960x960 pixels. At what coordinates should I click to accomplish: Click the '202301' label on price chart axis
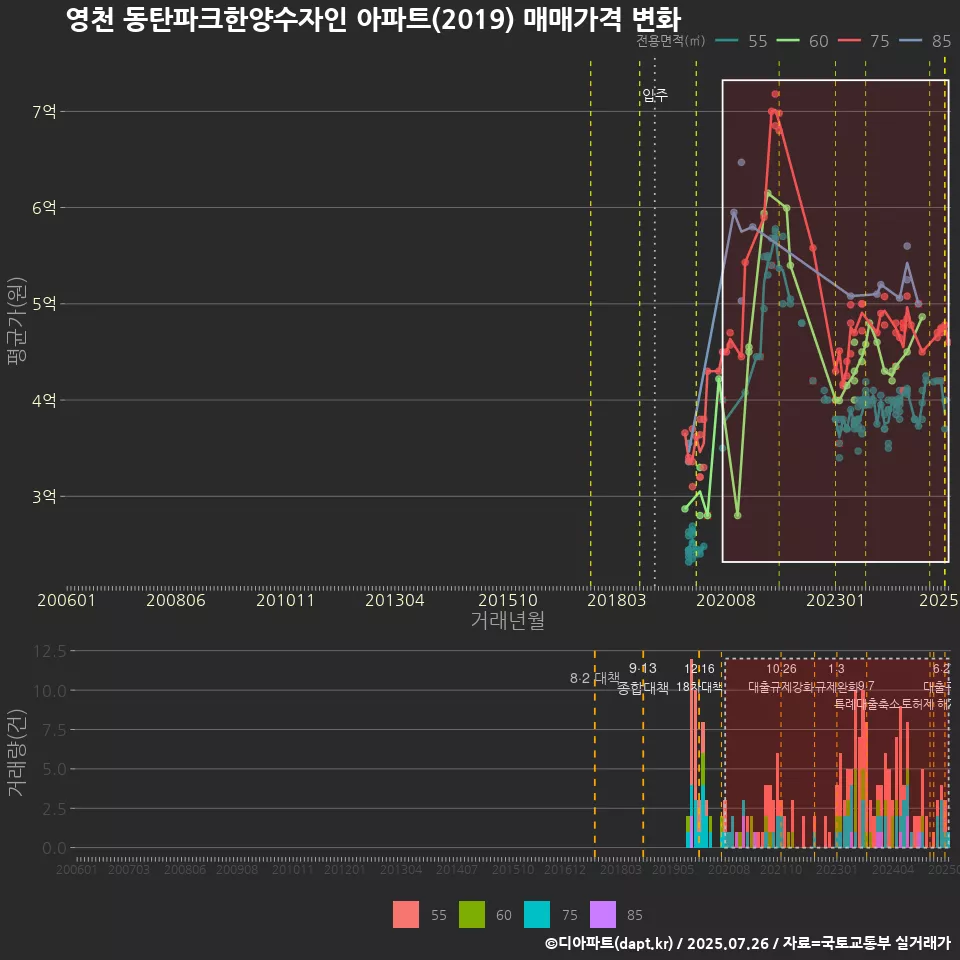pyautogui.click(x=835, y=600)
